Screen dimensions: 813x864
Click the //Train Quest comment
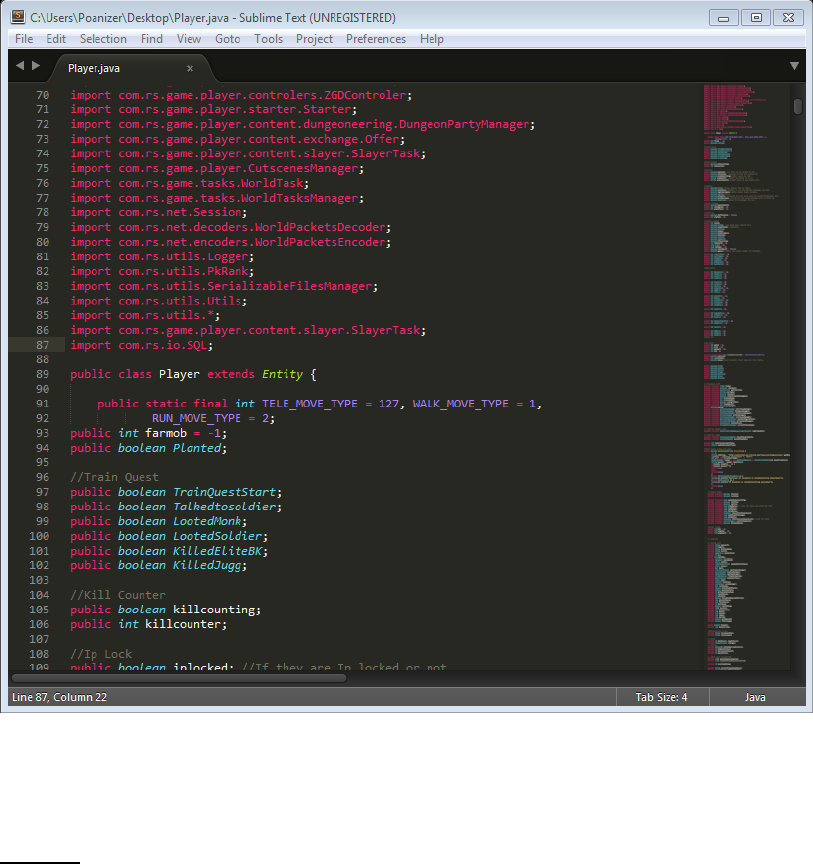pos(114,477)
